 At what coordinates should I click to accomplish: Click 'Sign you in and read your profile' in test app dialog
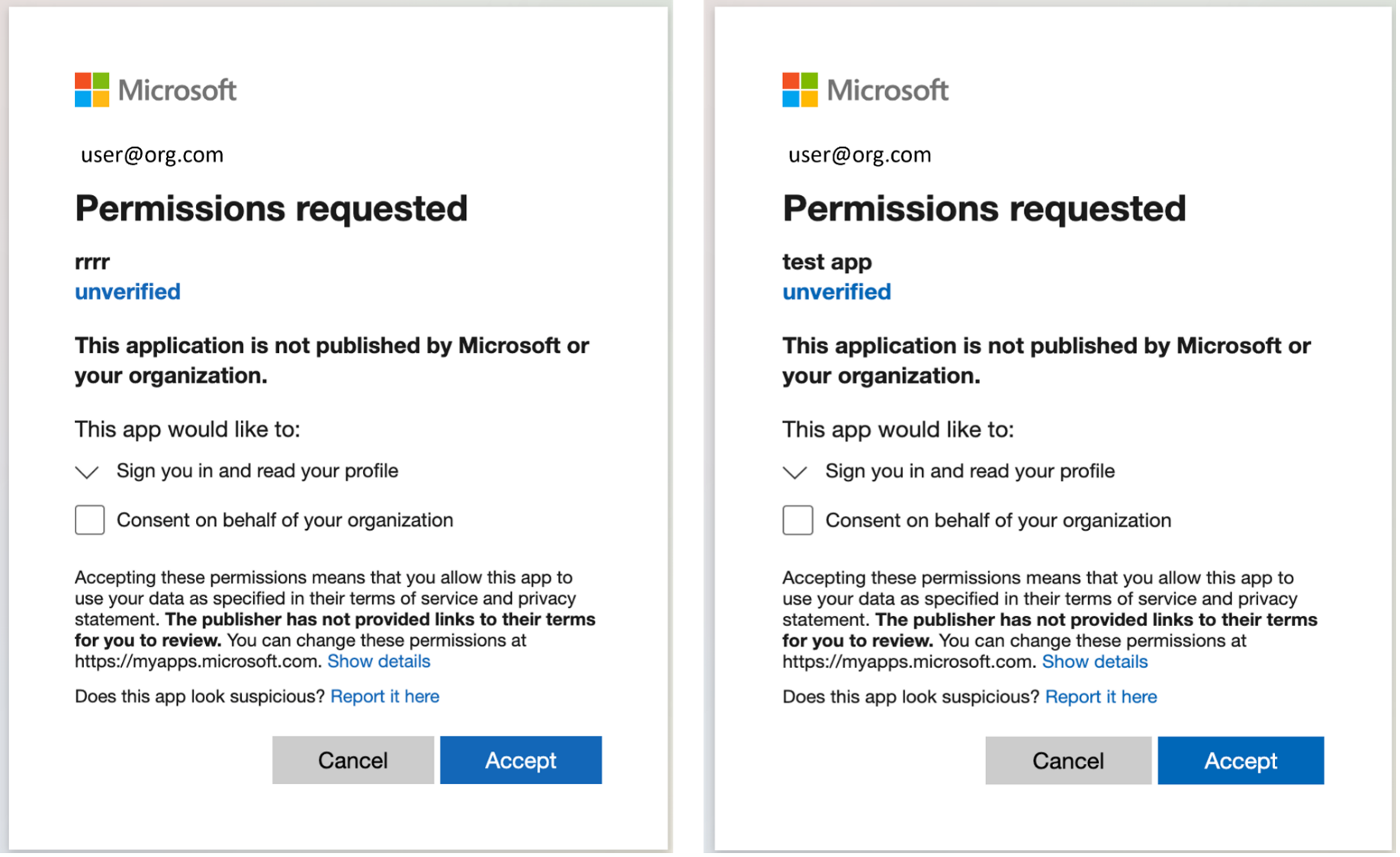tap(970, 471)
